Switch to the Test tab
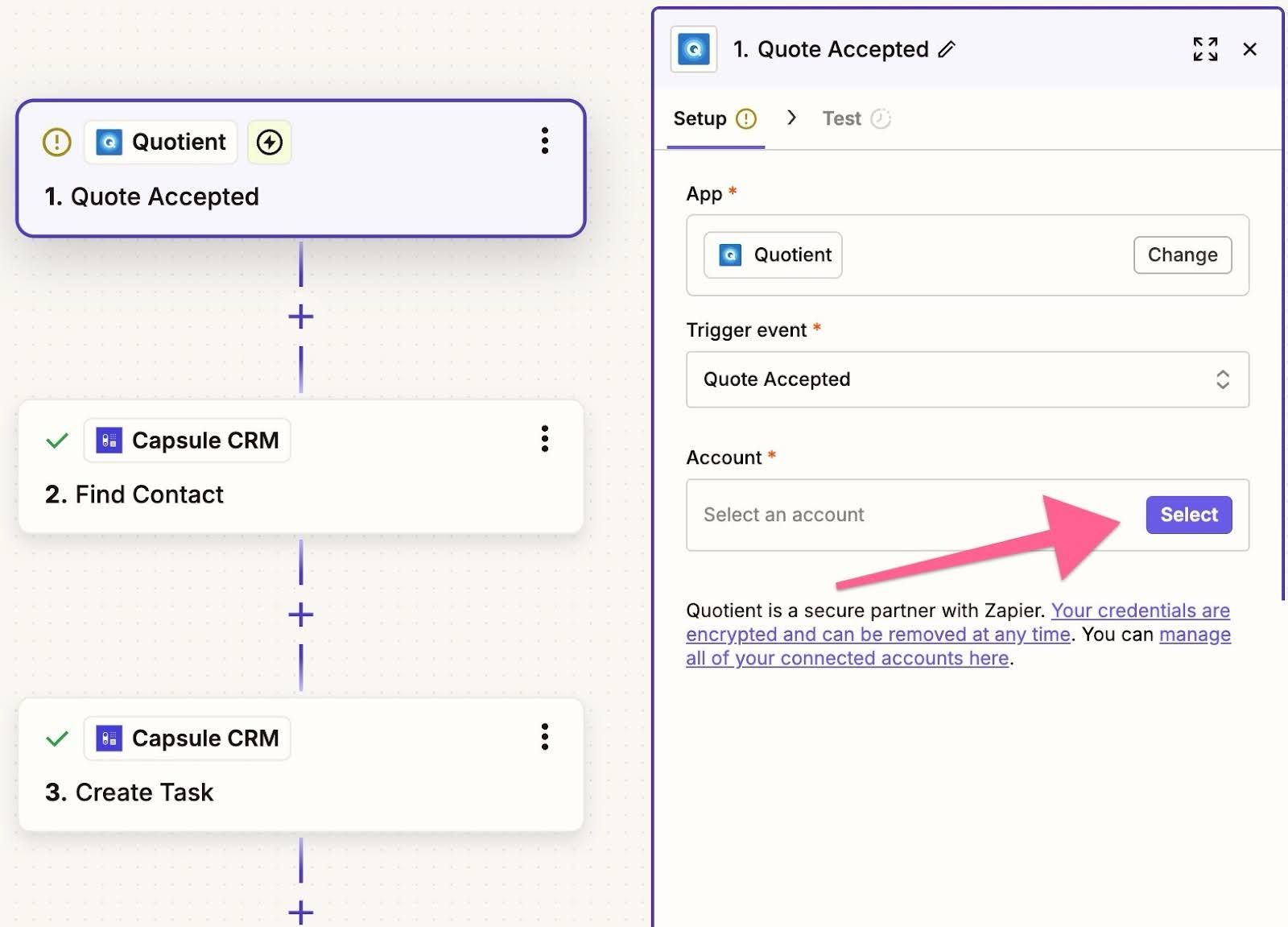Viewport: 1288px width, 927px height. pyautogui.click(x=857, y=119)
